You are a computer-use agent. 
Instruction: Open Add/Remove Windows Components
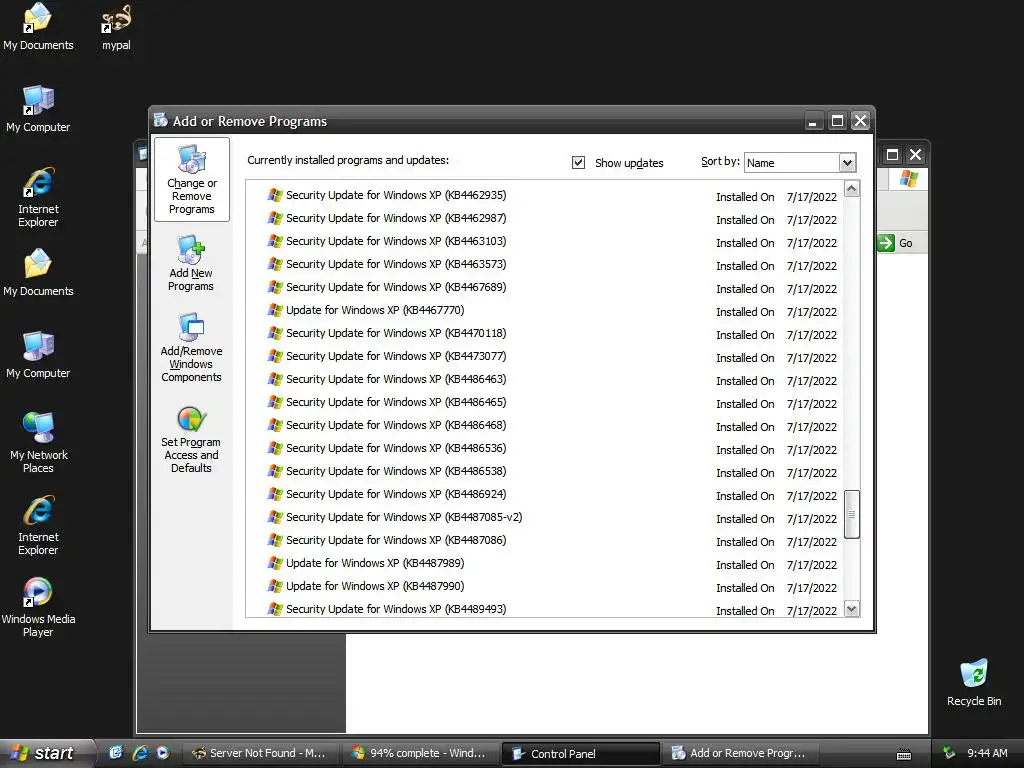(191, 347)
